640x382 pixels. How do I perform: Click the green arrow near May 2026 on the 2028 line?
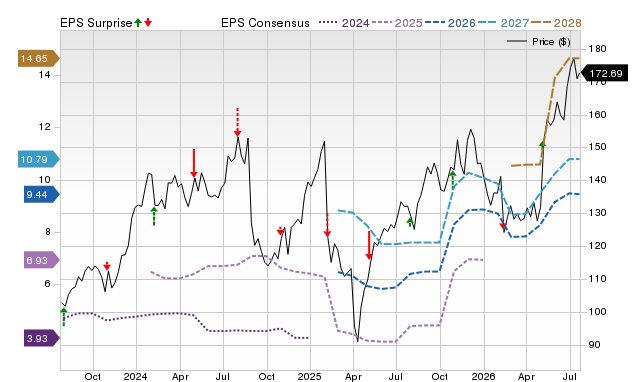point(542,144)
